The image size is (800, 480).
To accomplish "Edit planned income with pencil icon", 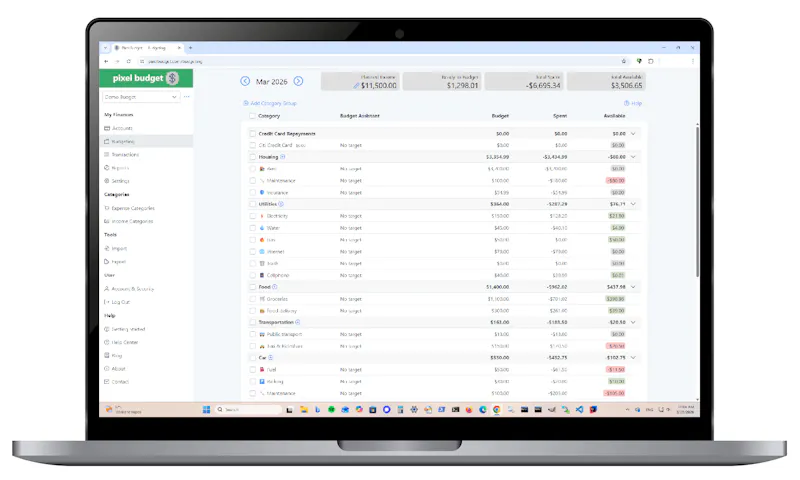I will (356, 86).
